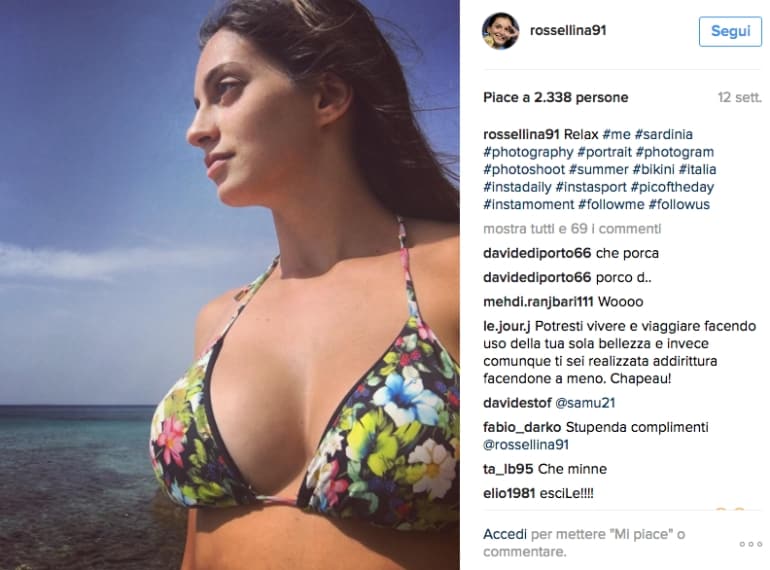
Task: Click the rossellina91 profile avatar
Action: tap(500, 31)
